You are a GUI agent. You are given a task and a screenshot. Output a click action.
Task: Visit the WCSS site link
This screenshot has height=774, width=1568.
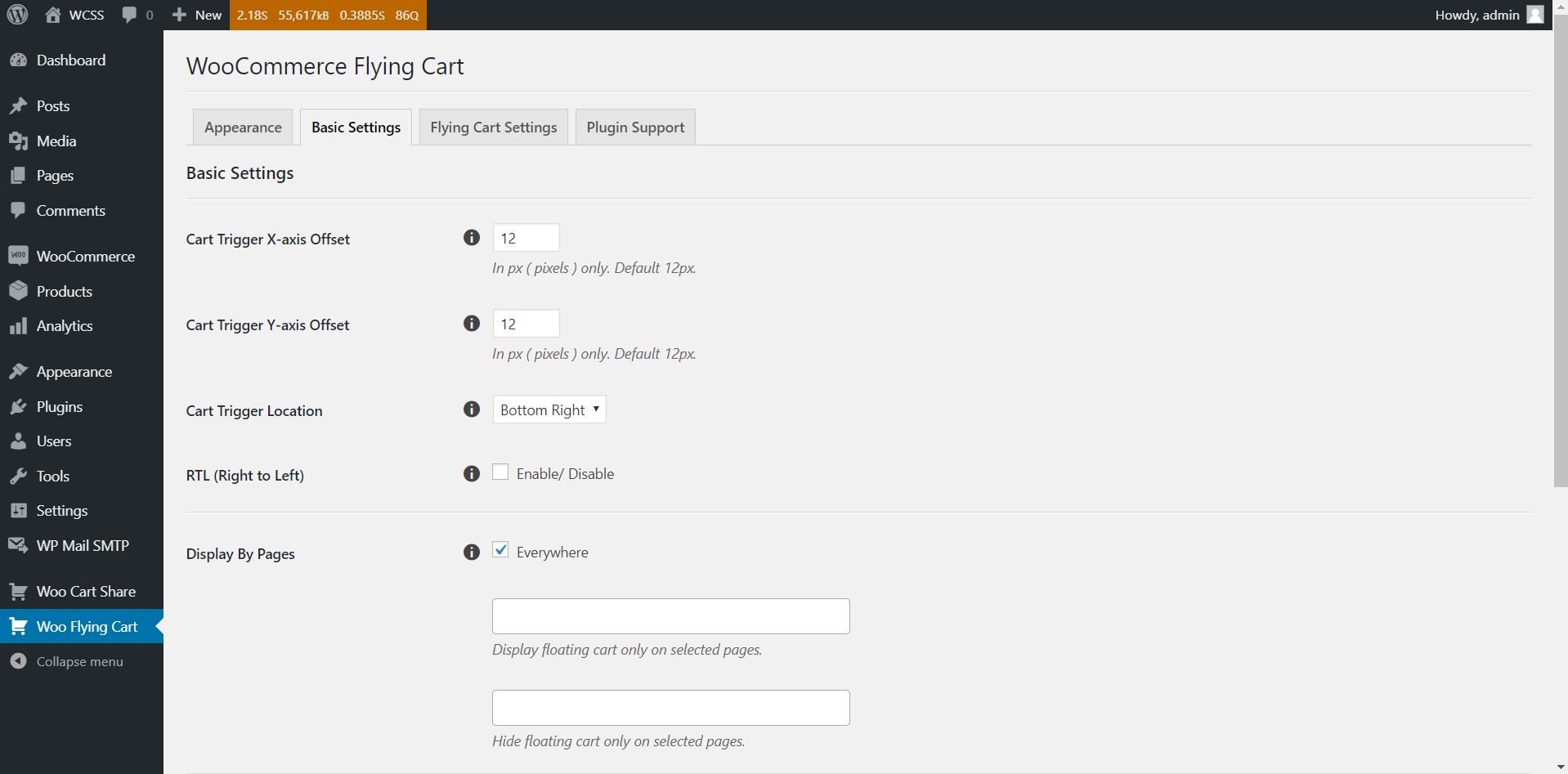[x=74, y=14]
